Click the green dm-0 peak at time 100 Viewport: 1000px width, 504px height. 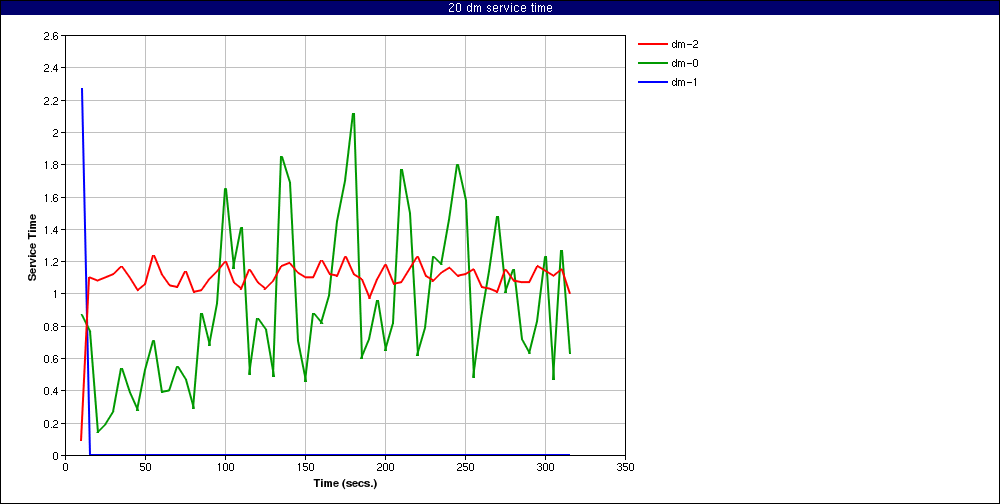(x=225, y=189)
